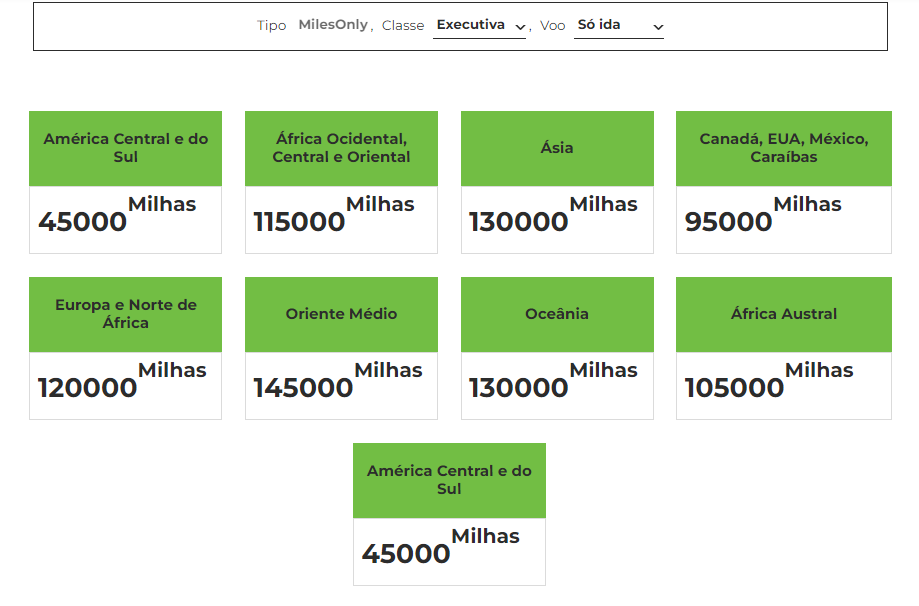Image resolution: width=919 pixels, height=606 pixels.
Task: Click the Tipo label
Action: [x=271, y=25]
